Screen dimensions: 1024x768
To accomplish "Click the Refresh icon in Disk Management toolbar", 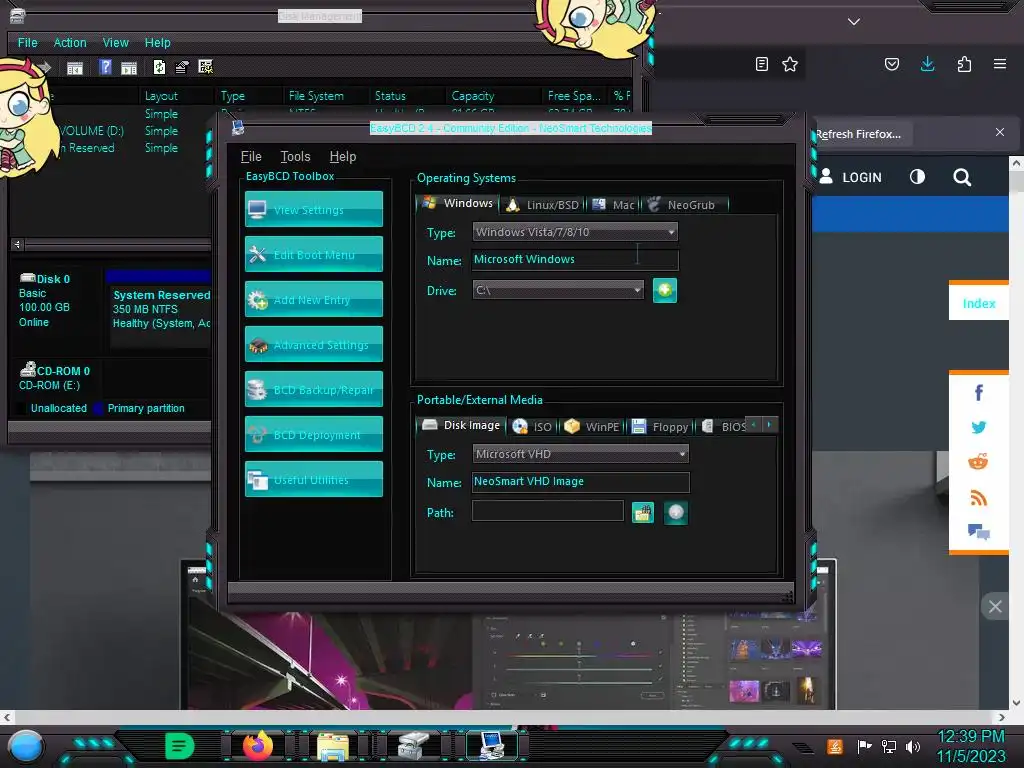I will 159,67.
